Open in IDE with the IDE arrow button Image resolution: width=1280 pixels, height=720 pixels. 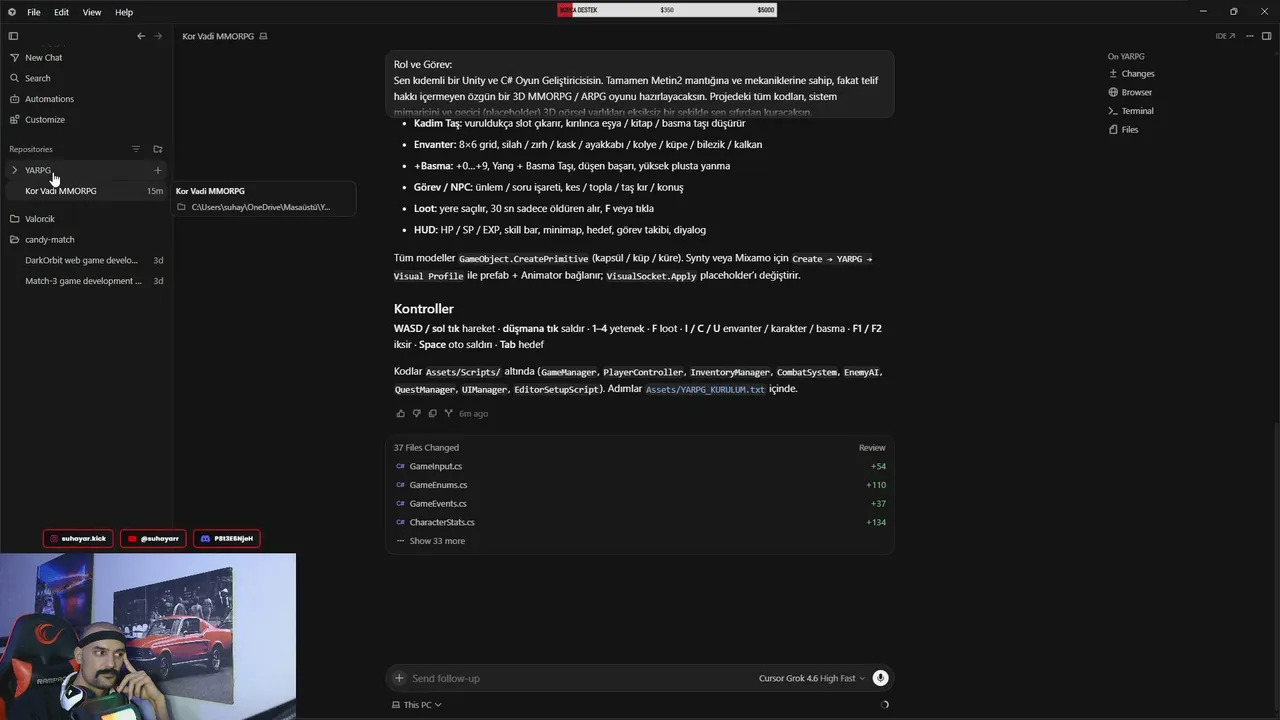(x=1225, y=36)
